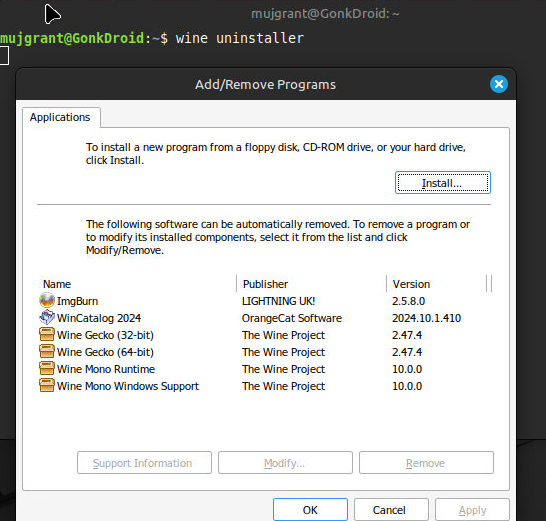The width and height of the screenshot is (546, 521).
Task: Sort the list by the Name column header
Action: 137,284
